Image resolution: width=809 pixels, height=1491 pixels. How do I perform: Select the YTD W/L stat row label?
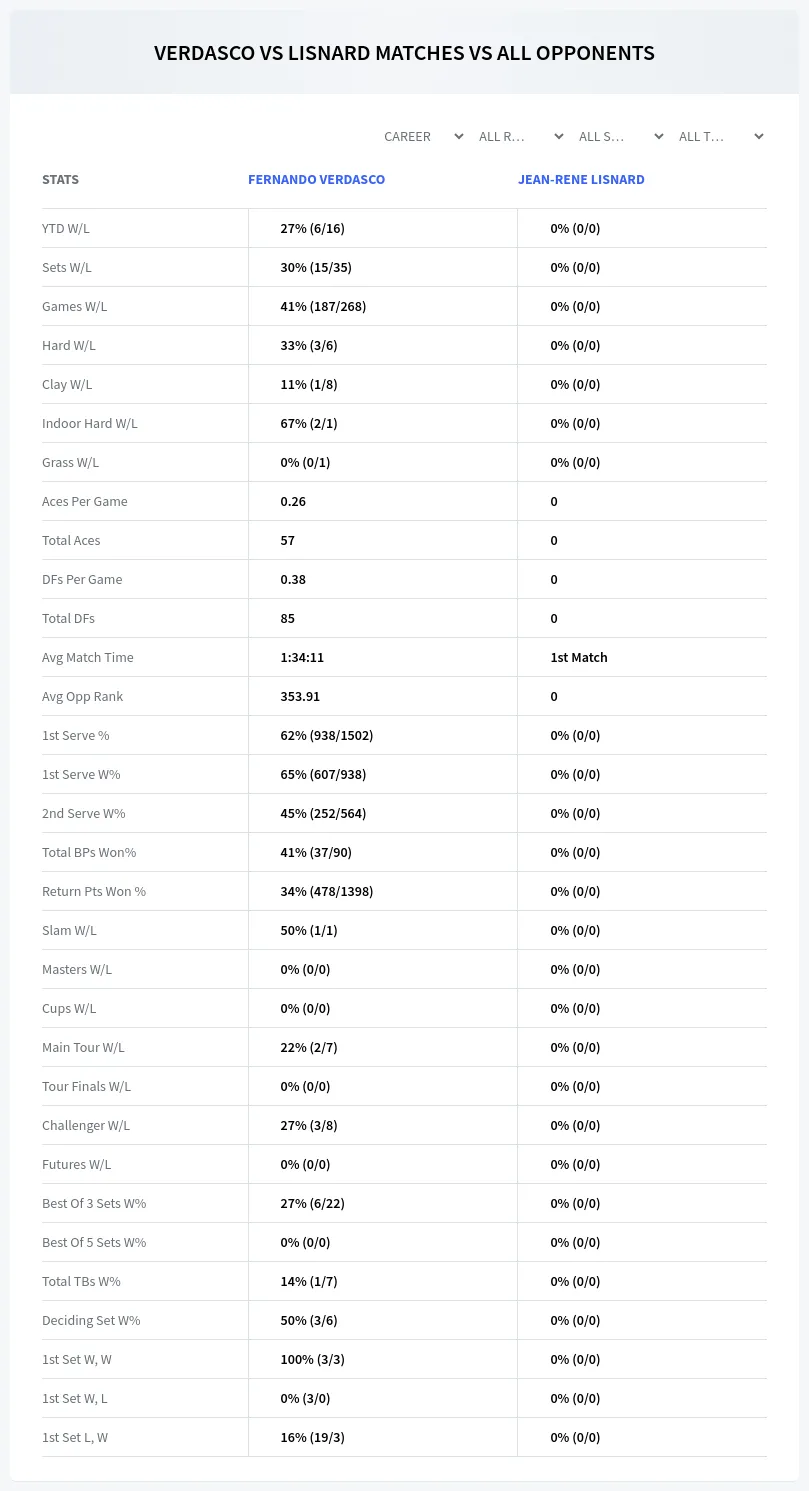(x=66, y=228)
